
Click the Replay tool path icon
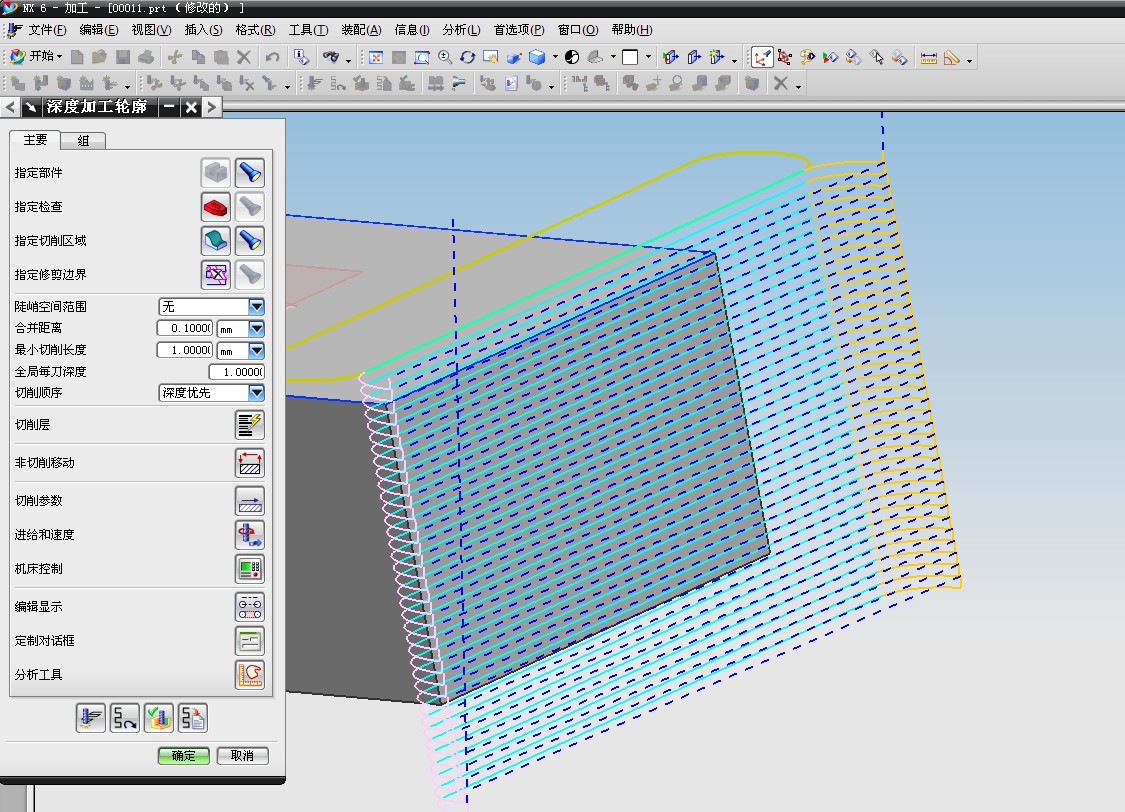pyautogui.click(x=124, y=718)
